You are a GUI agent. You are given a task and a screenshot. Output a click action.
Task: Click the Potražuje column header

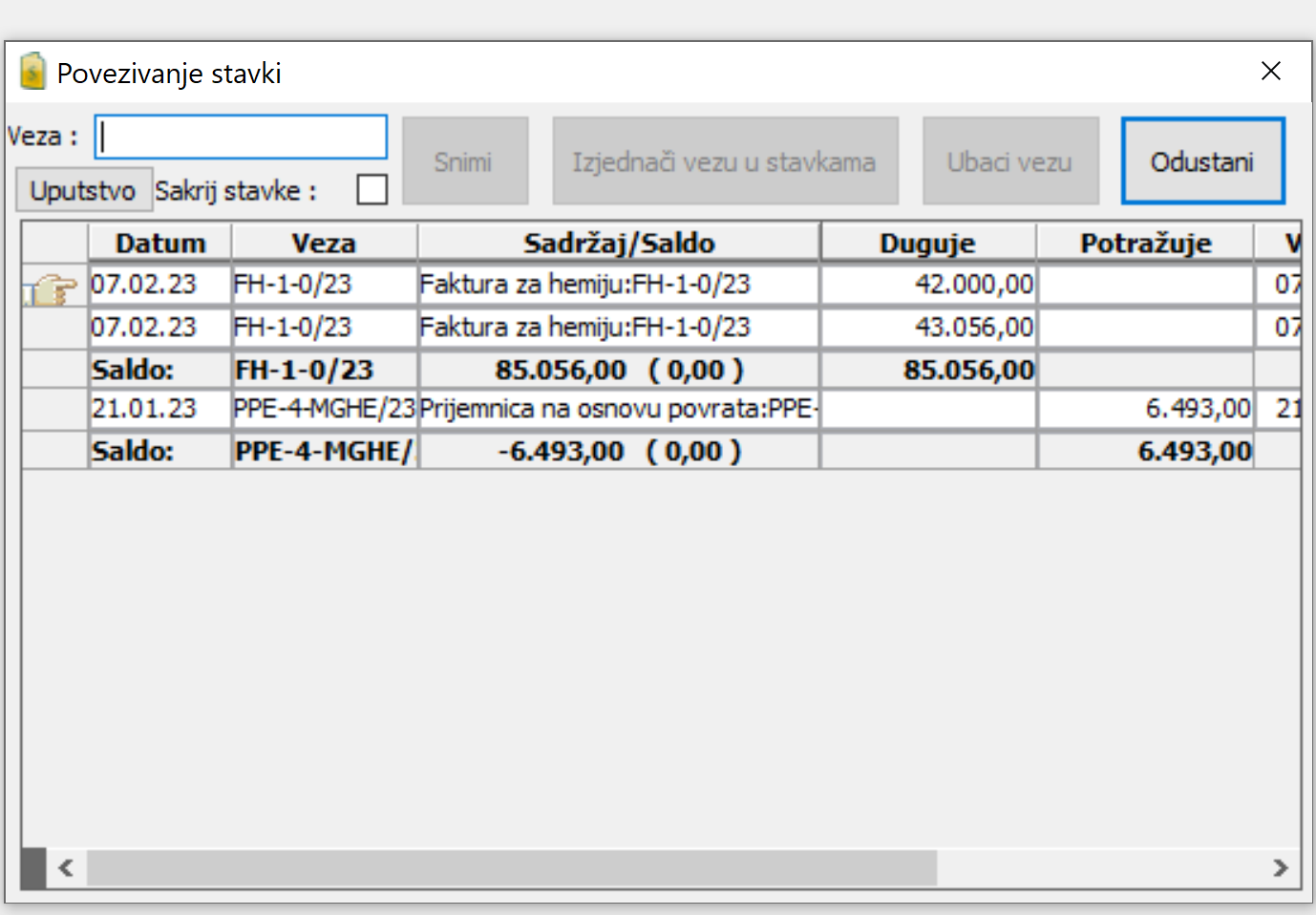click(1145, 244)
